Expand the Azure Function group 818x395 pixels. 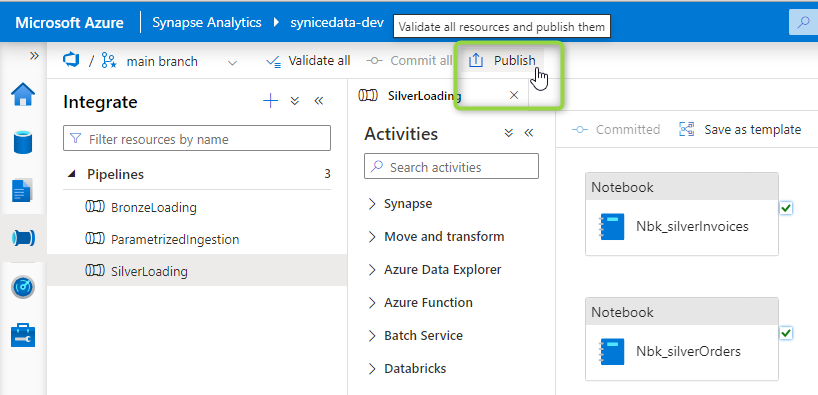(372, 303)
